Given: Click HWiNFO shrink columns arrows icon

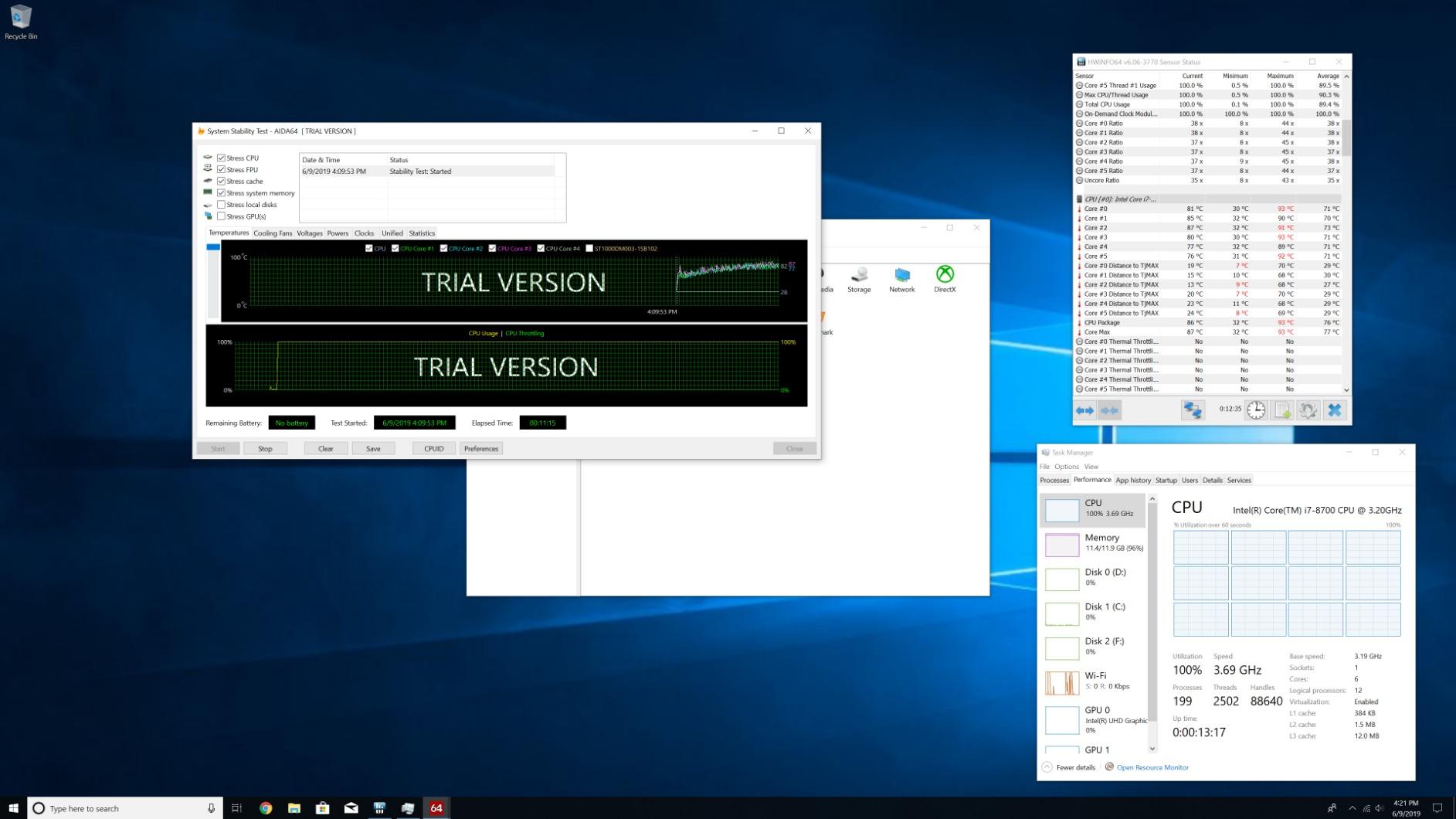Looking at the screenshot, I should pos(1109,410).
